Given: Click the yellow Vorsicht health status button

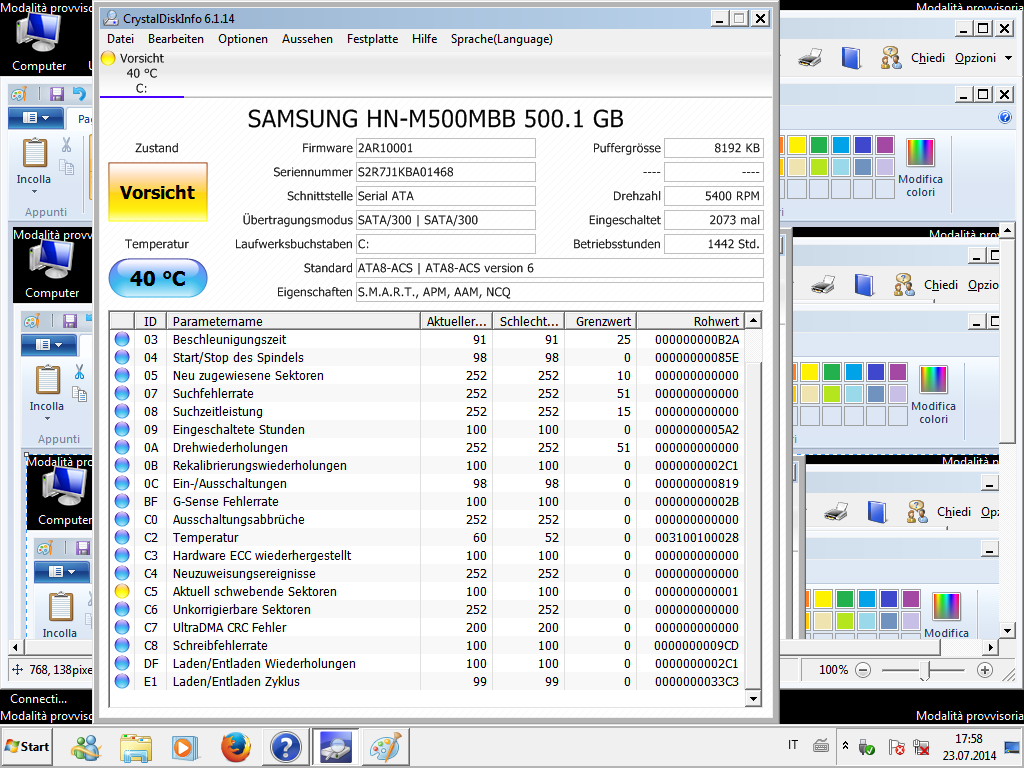Looking at the screenshot, I should 158,192.
